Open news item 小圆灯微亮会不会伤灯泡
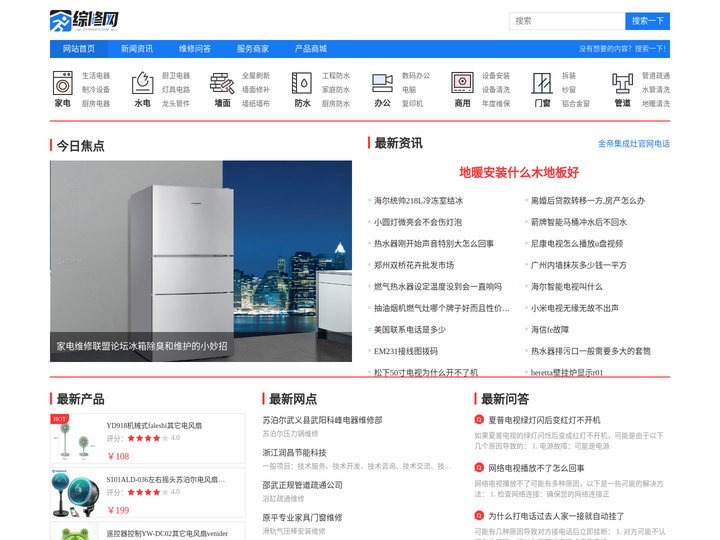The height and width of the screenshot is (540, 720). (x=418, y=222)
